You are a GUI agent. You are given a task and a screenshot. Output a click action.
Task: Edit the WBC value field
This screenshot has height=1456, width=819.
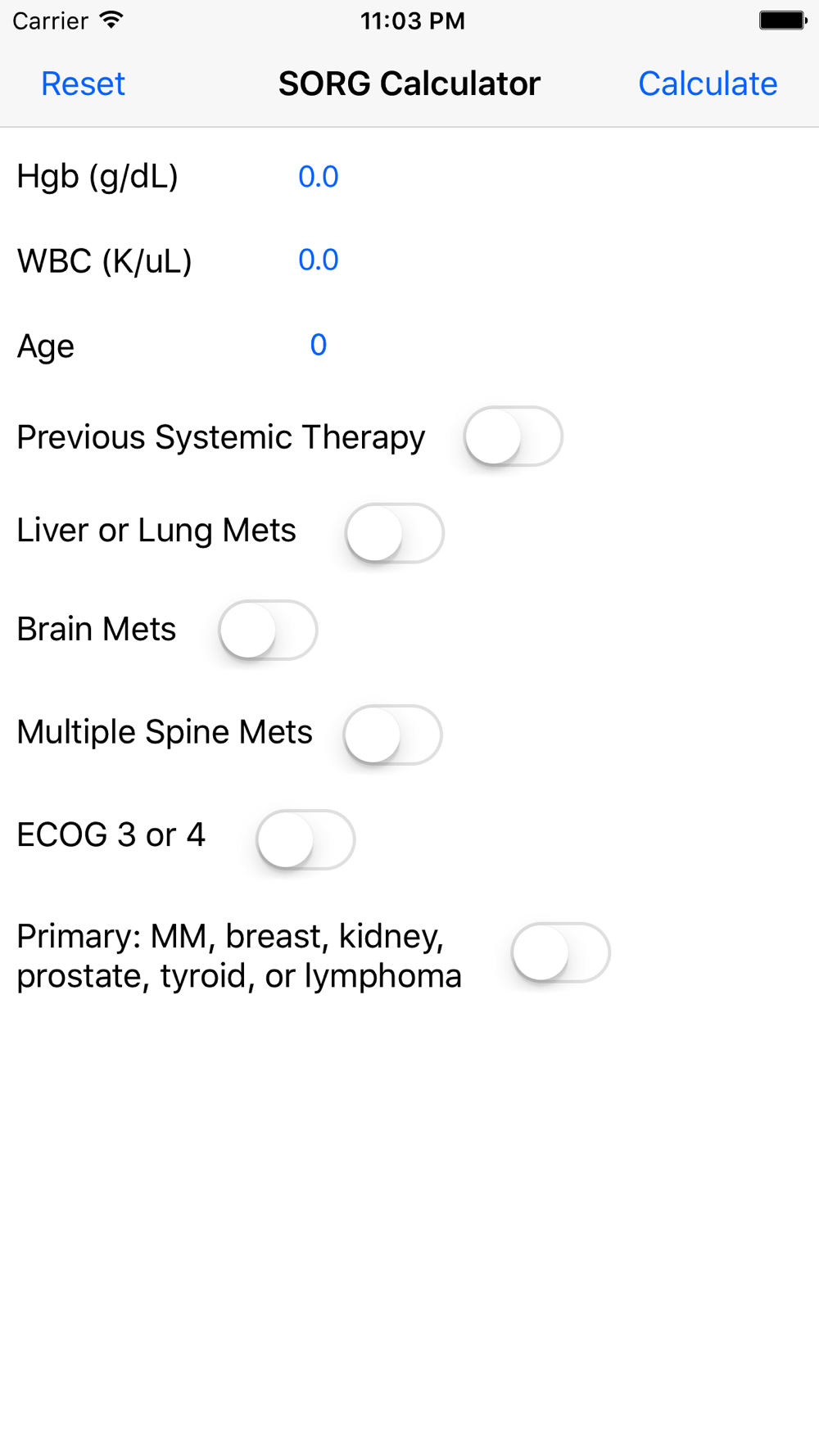(318, 260)
